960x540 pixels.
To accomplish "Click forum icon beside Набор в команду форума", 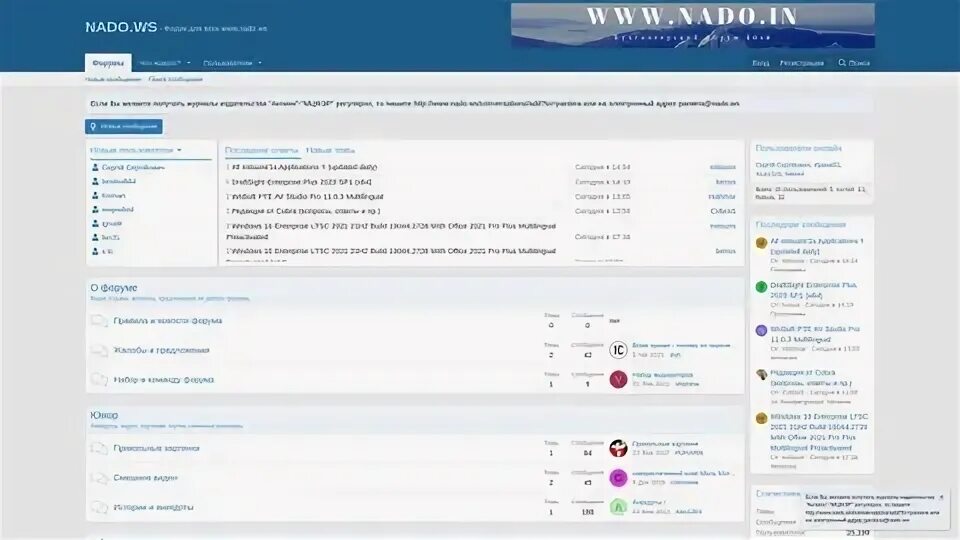I will tap(99, 380).
